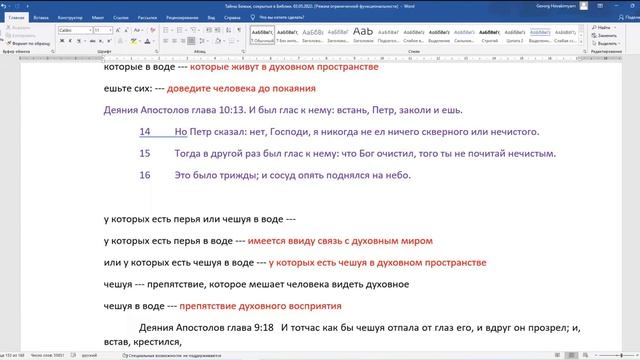Screen dimensions: 640x360
Task: Increase font size with the larger A icon
Action: (x=118, y=30)
